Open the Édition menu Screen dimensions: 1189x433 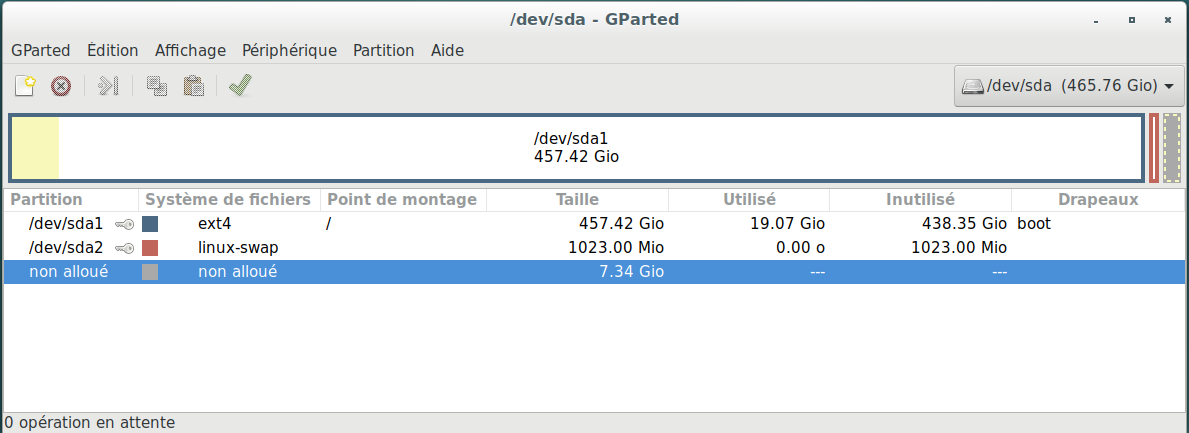click(x=113, y=50)
